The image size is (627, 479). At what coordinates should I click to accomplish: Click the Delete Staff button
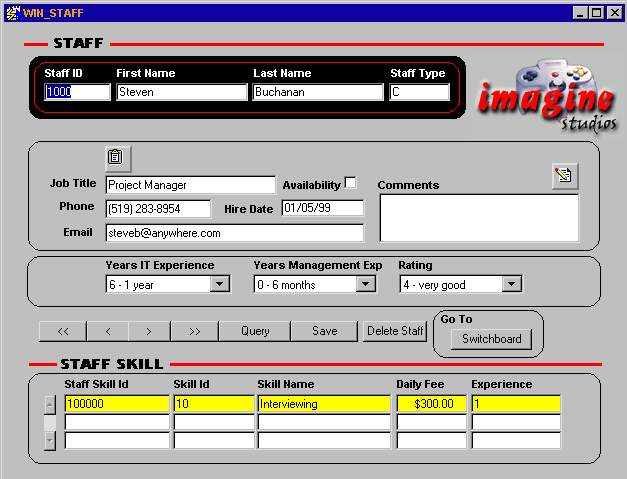[395, 331]
